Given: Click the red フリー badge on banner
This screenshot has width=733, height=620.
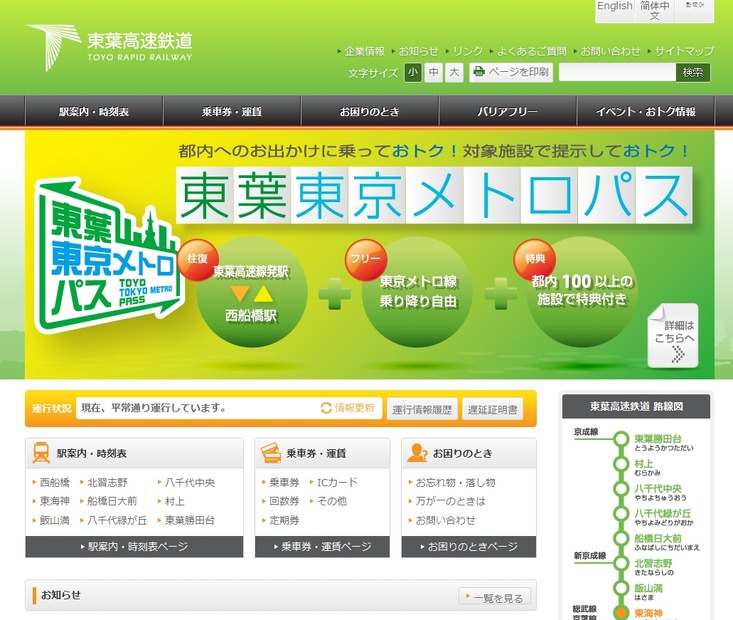Looking at the screenshot, I should coord(365,259).
